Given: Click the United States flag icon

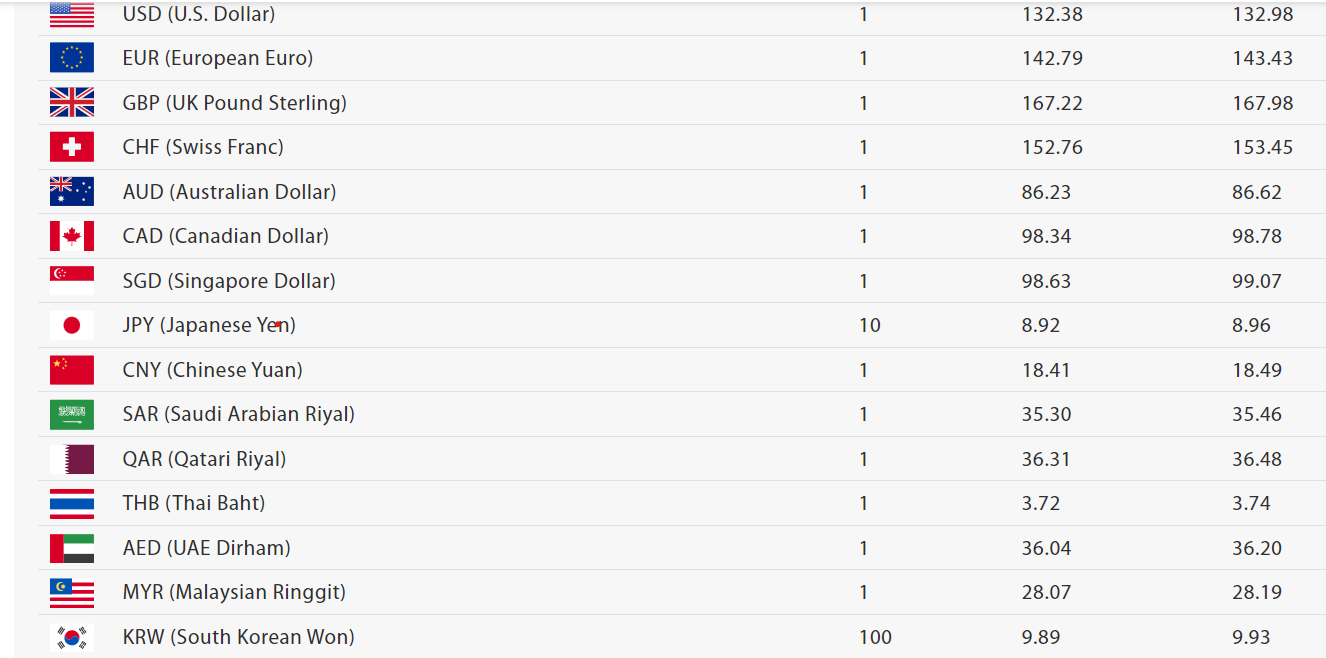Looking at the screenshot, I should tap(72, 14).
